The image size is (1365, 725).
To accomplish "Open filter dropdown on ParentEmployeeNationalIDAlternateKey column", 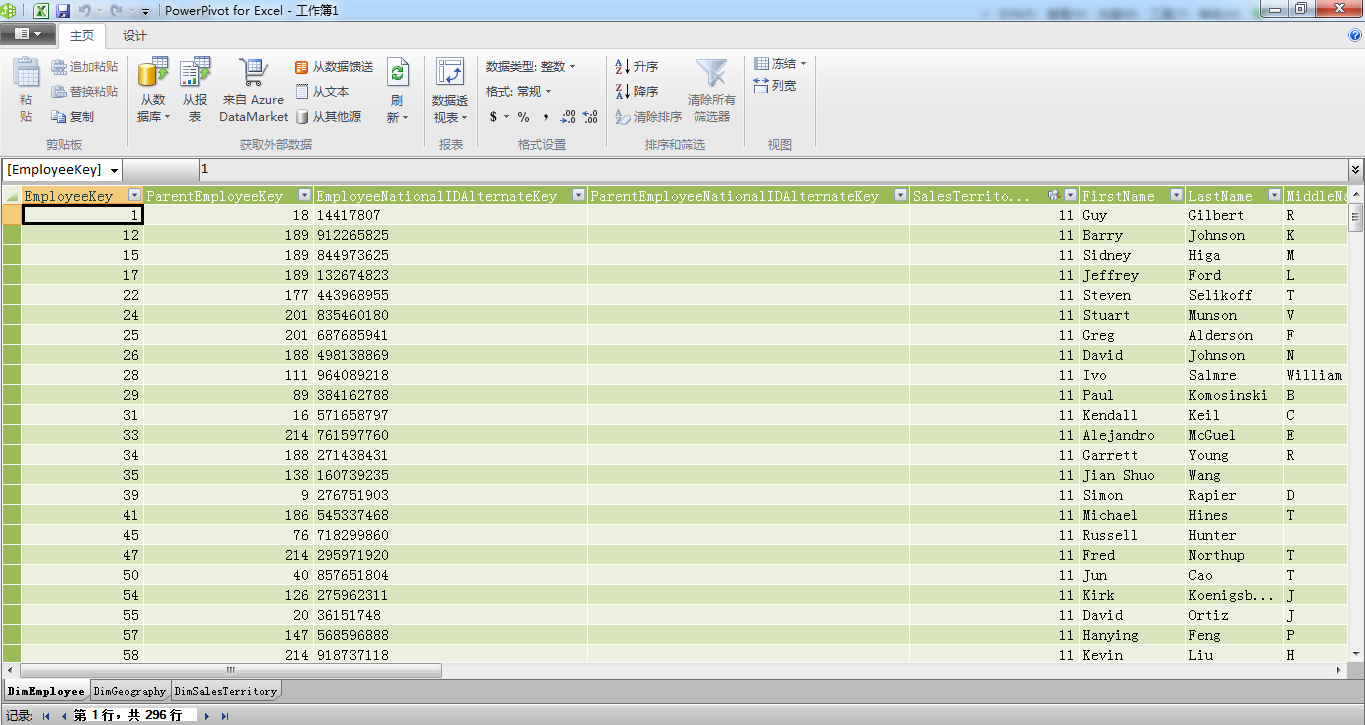I will 901,196.
